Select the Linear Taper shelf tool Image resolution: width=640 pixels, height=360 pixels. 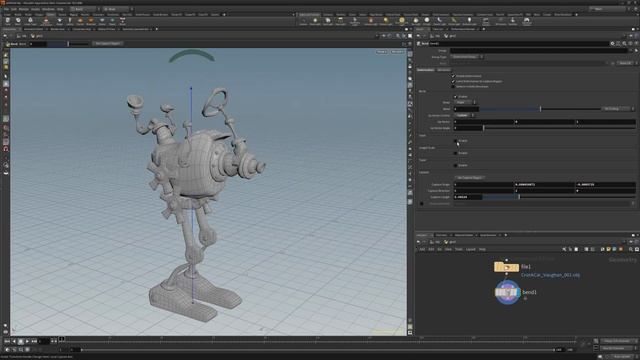pyautogui.click(x=30, y=21)
